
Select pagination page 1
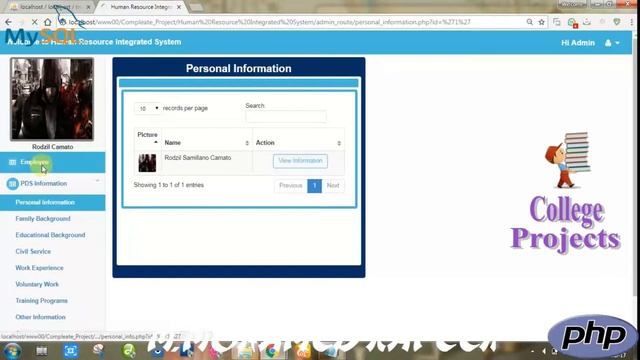click(314, 186)
